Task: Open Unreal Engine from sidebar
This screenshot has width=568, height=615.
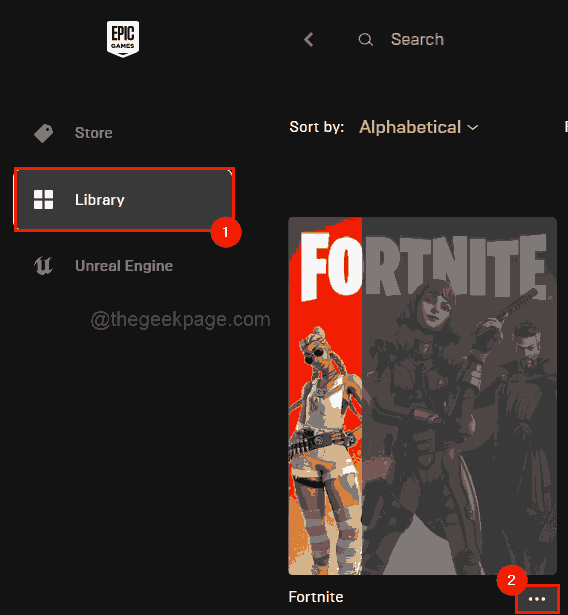Action: coord(103,266)
